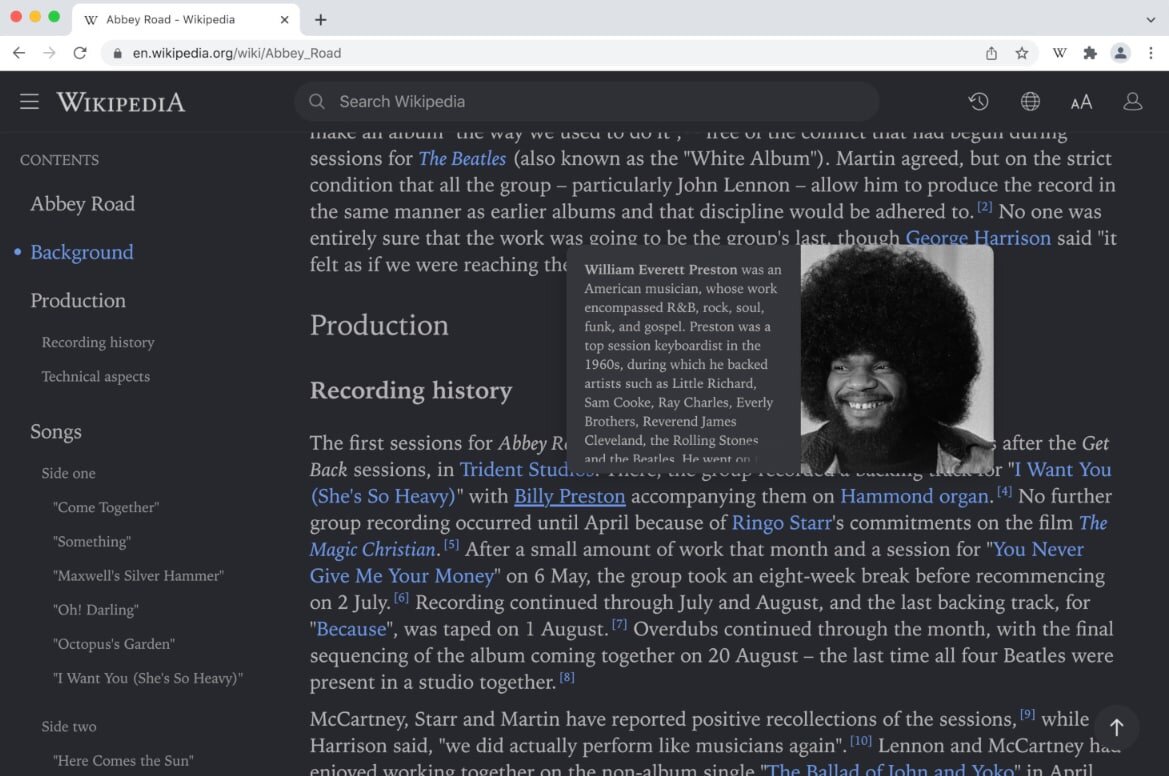The height and width of the screenshot is (776, 1169).
Task: Open the language globe icon
Action: (x=1030, y=101)
